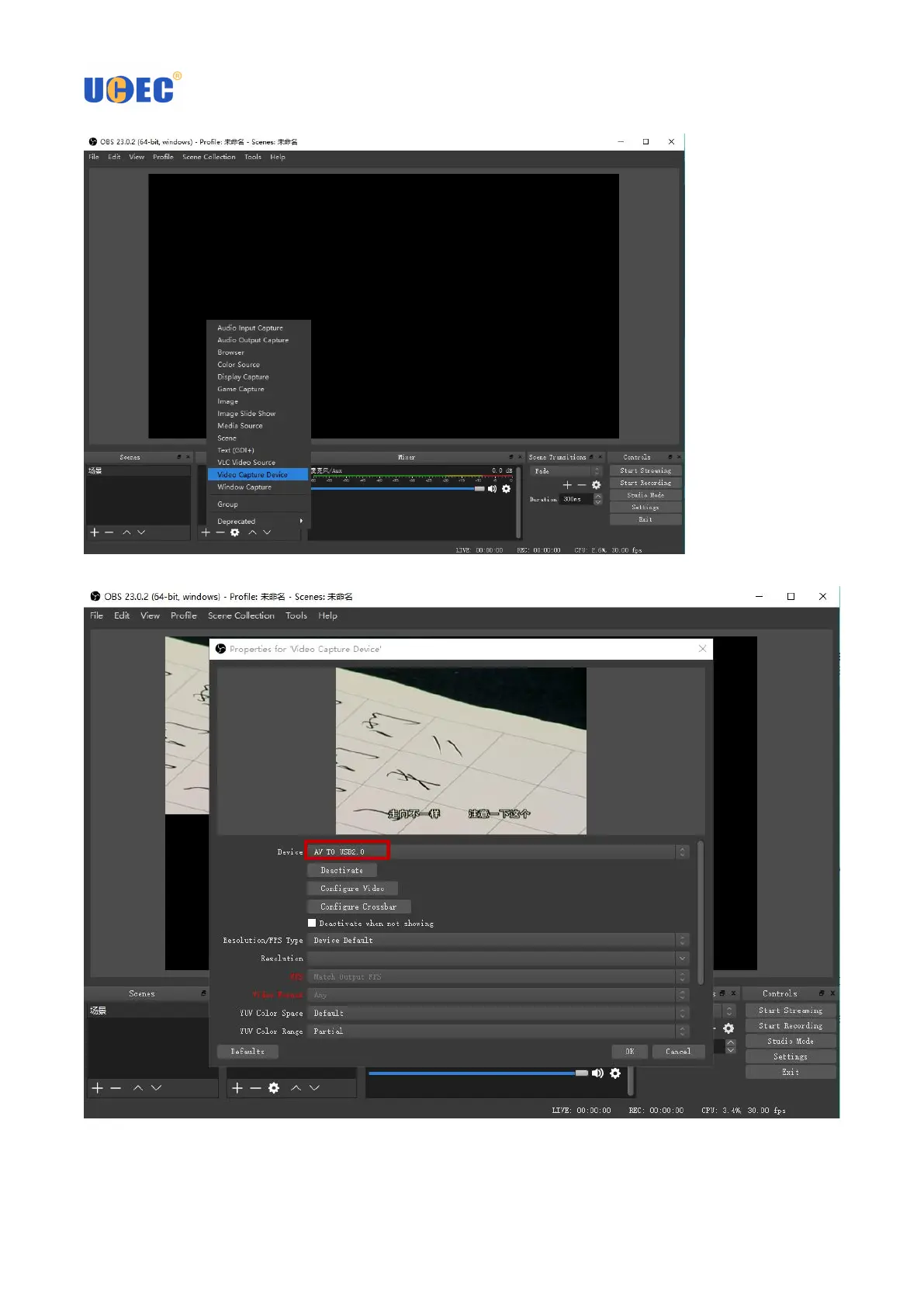
Task: Expand the Deprecated submenu in source menu
Action: 259,522
